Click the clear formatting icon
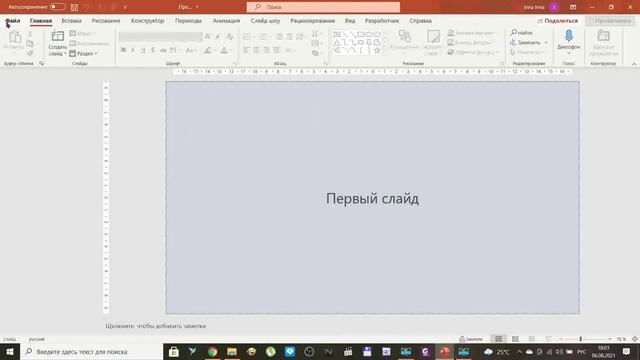Screen dimensions: 640x360 point(229,37)
